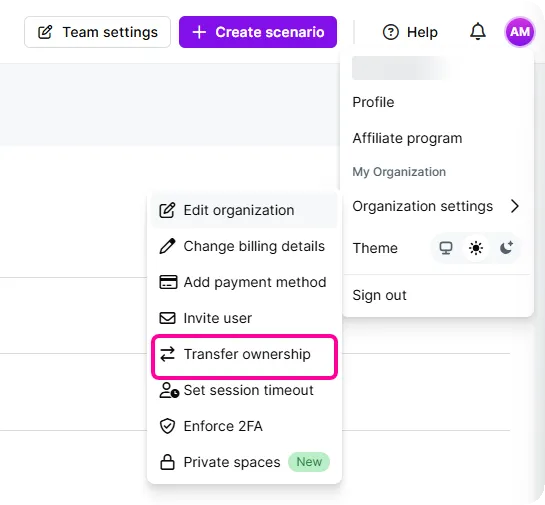Click the credit card icon for payment method

168,282
